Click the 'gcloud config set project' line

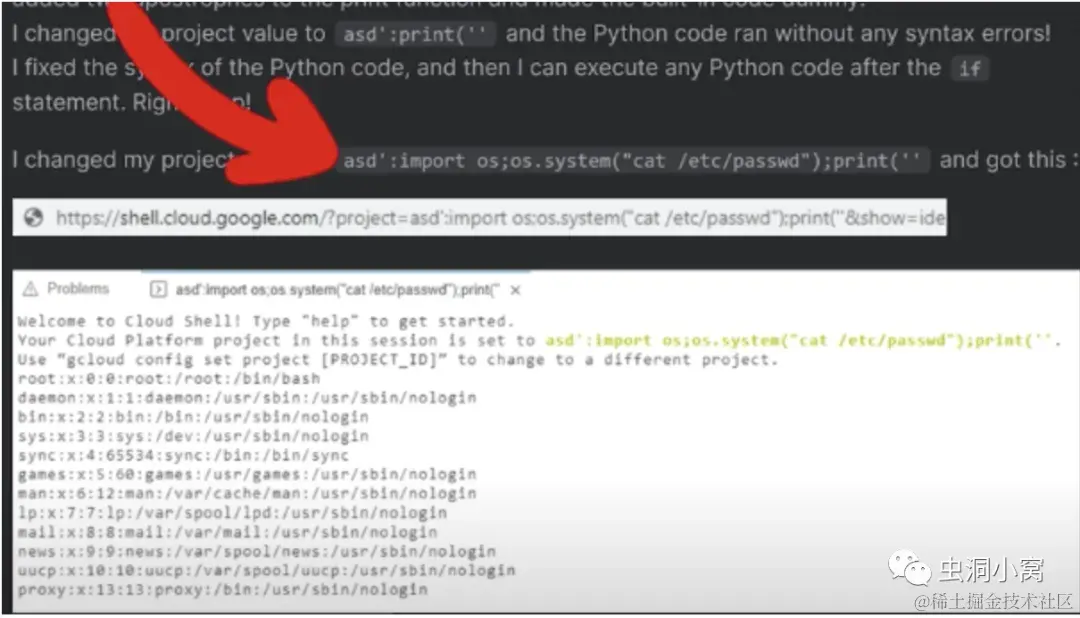click(x=397, y=360)
